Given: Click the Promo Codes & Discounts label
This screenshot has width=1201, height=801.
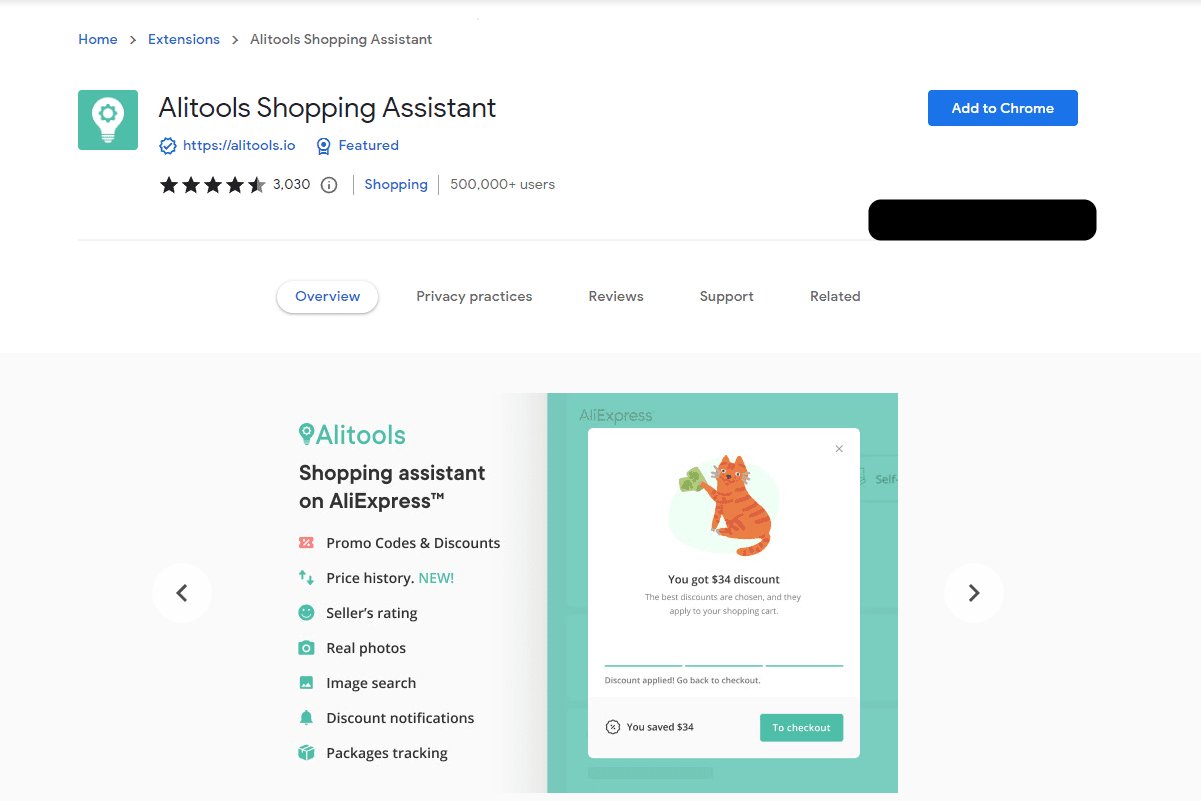Looking at the screenshot, I should [x=413, y=543].
